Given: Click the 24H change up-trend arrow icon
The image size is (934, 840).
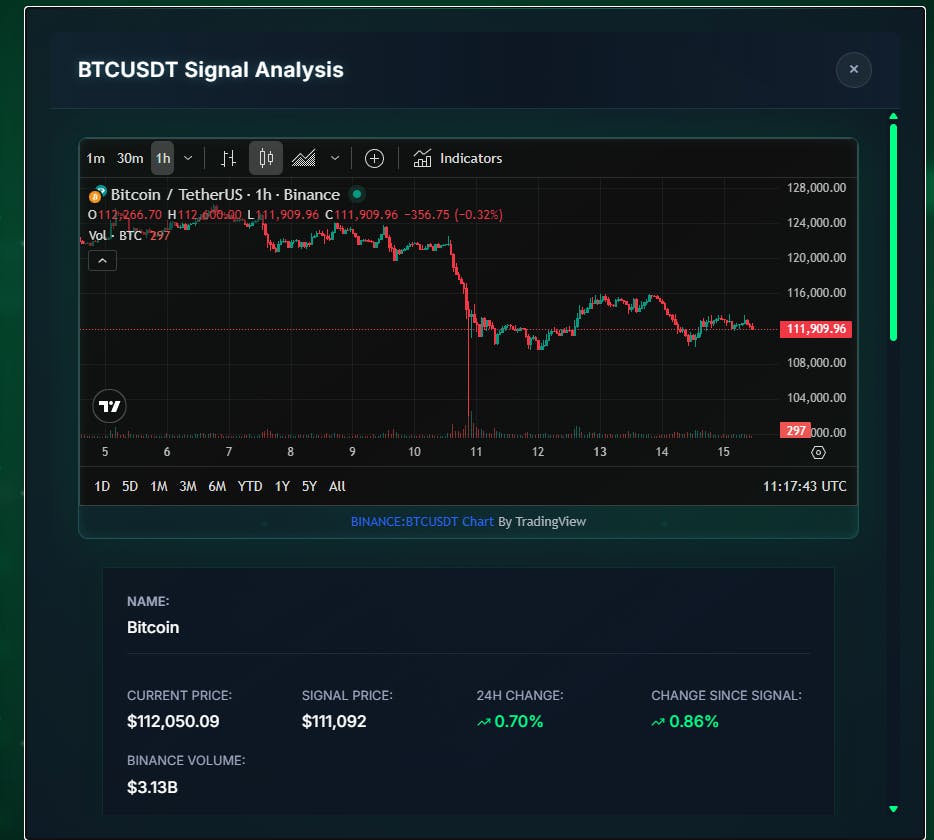Looking at the screenshot, I should [x=484, y=722].
